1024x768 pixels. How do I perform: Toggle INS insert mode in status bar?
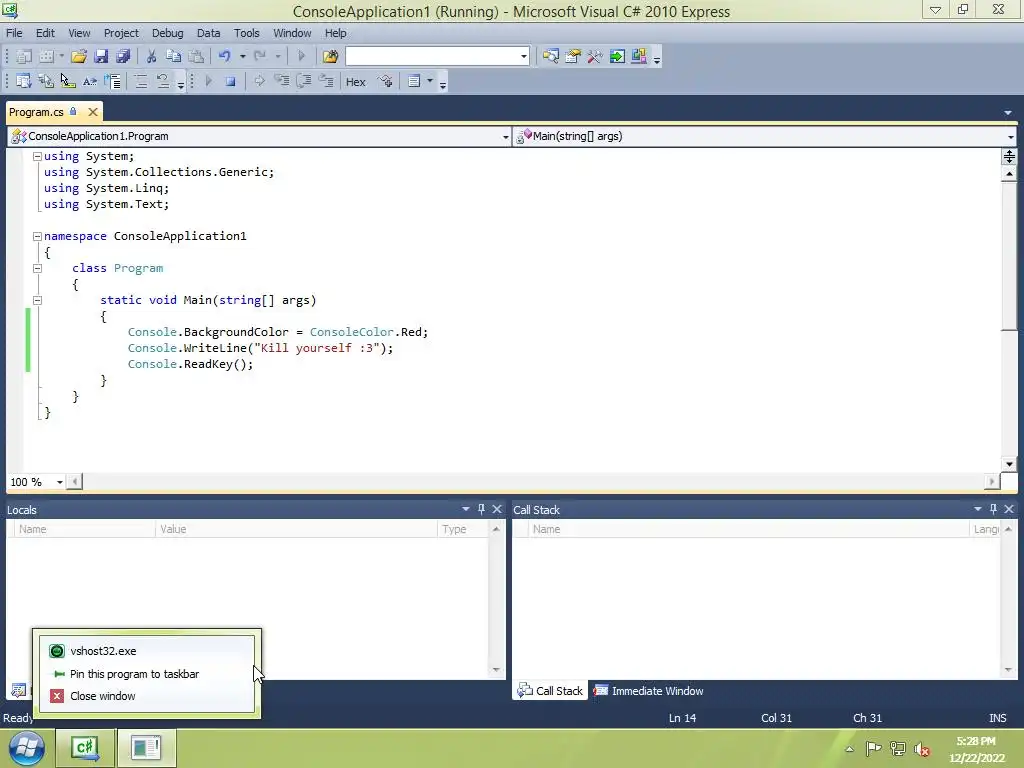coord(997,718)
